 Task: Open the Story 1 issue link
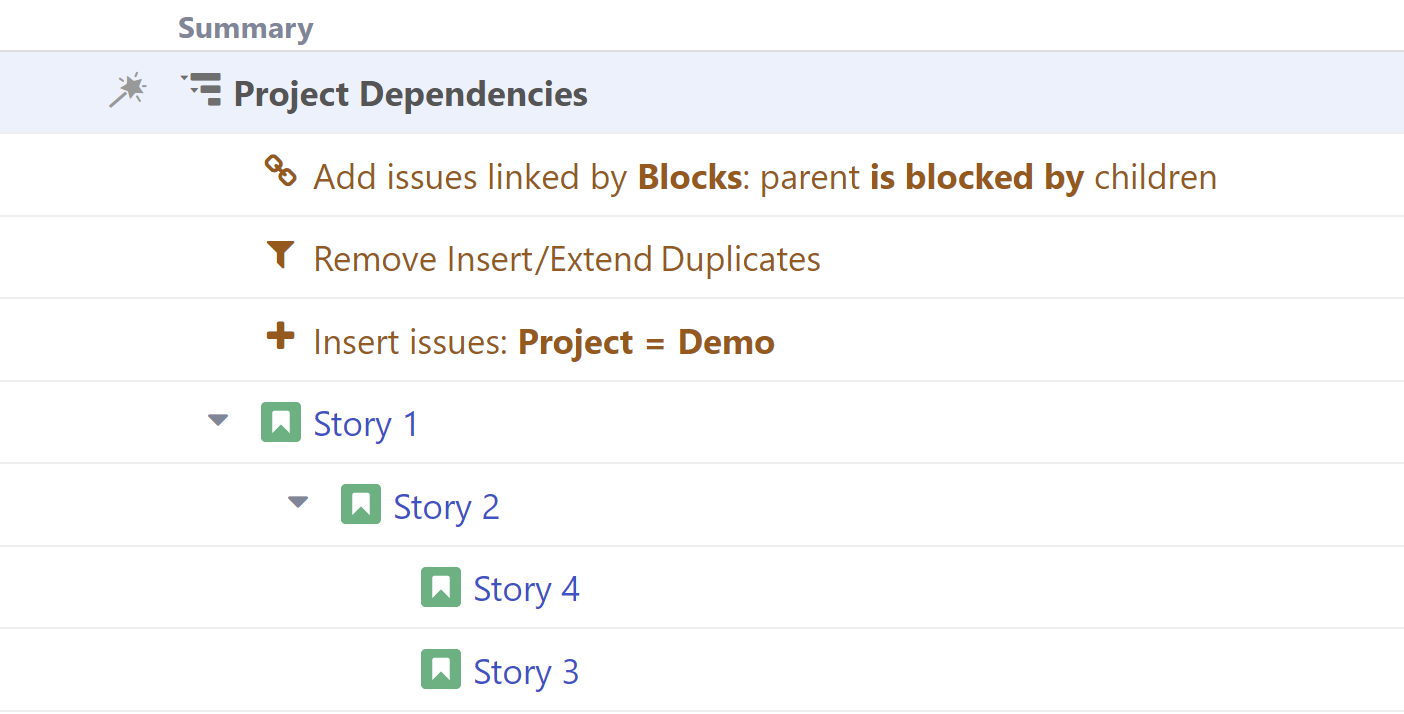tap(366, 424)
